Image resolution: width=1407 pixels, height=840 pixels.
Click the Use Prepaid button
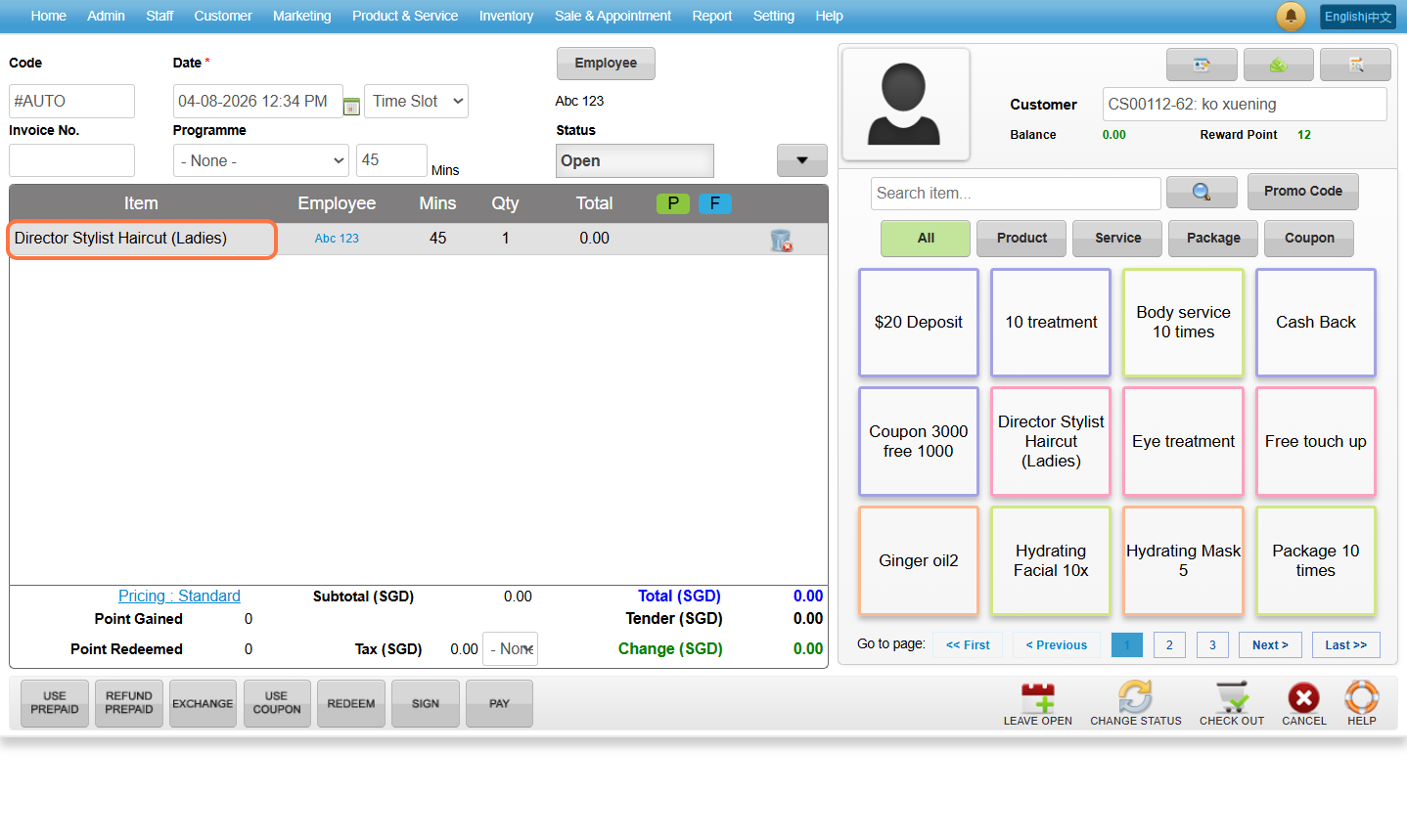(55, 704)
